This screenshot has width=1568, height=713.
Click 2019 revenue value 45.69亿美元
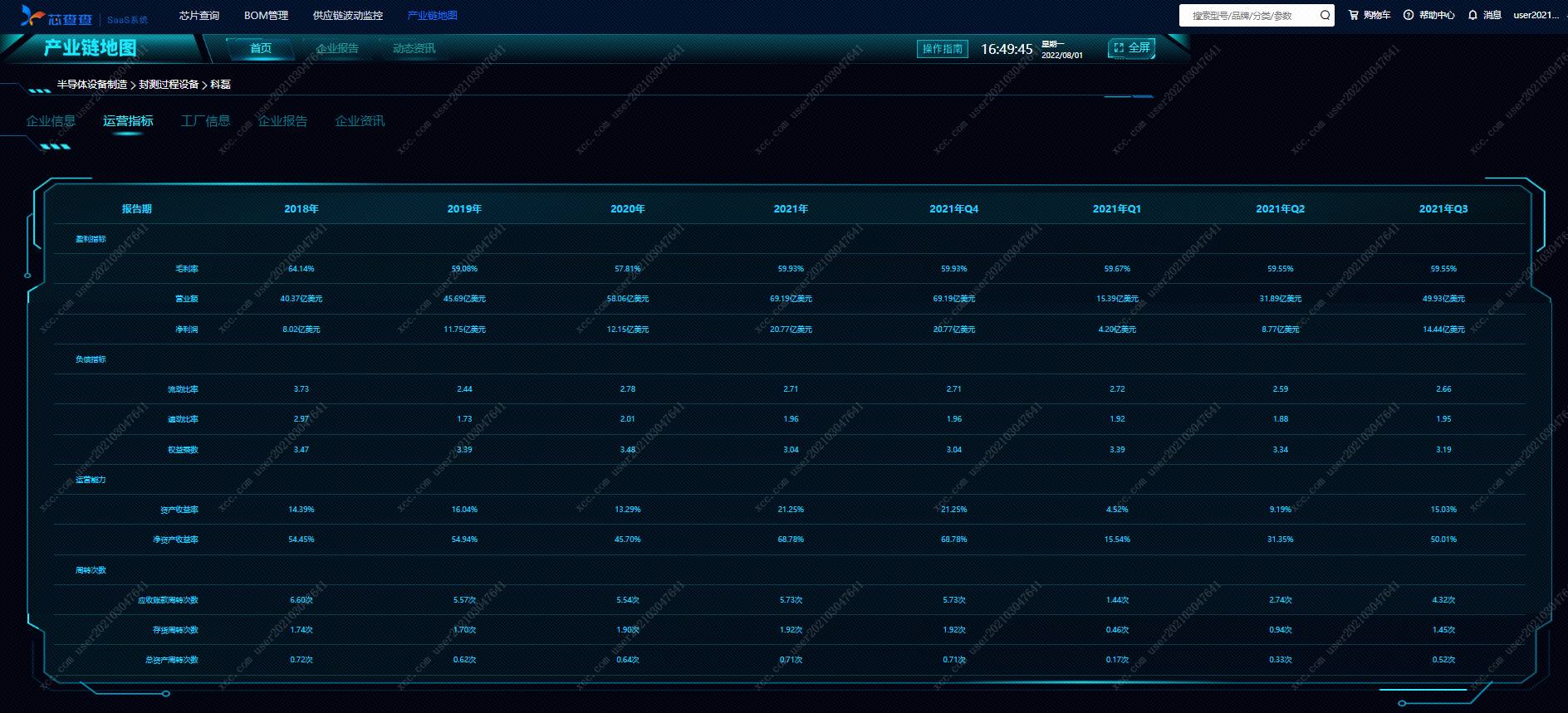(x=464, y=299)
